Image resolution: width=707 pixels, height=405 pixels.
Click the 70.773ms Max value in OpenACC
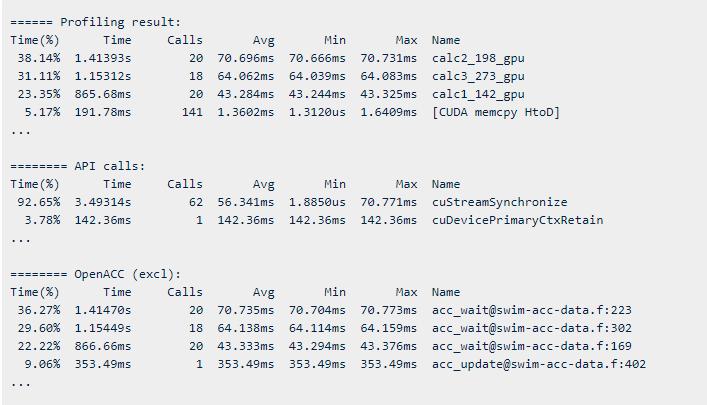coord(388,310)
